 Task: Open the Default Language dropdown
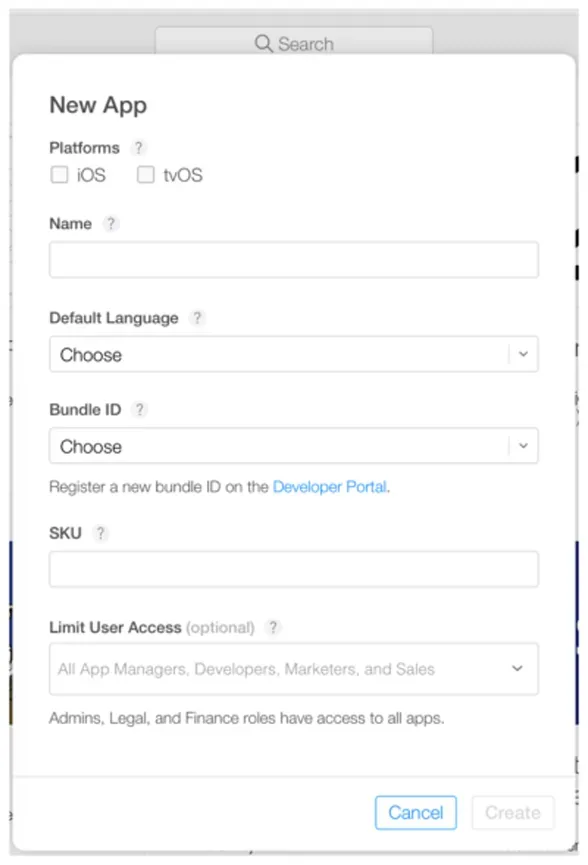click(x=293, y=354)
